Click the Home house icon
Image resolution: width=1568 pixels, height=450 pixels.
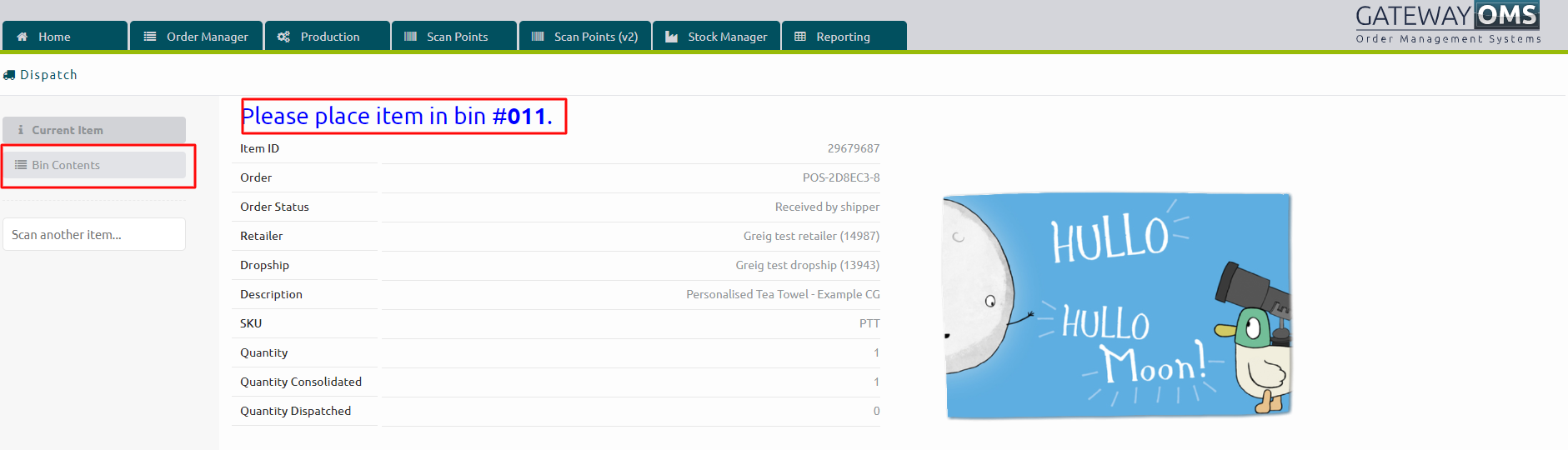point(23,37)
